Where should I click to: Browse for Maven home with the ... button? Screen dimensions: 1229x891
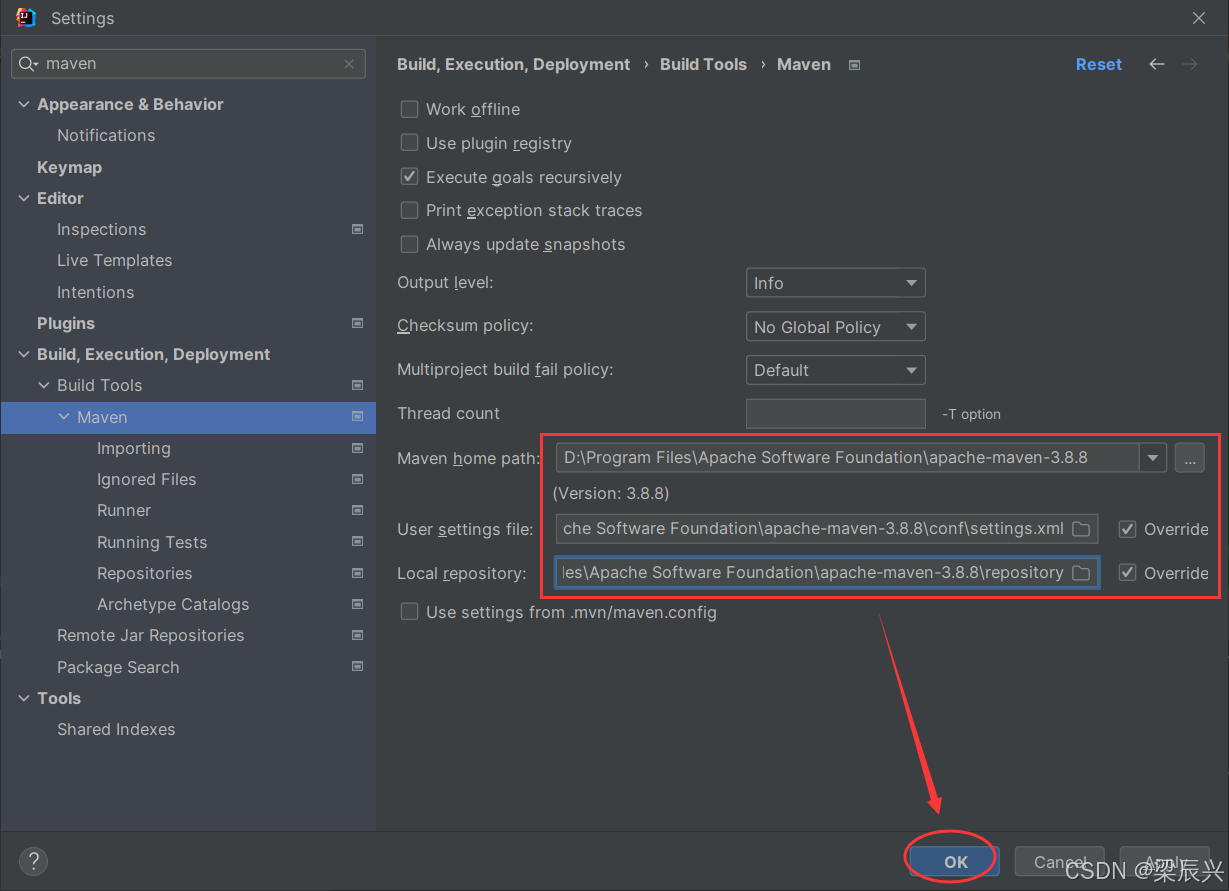click(x=1189, y=458)
